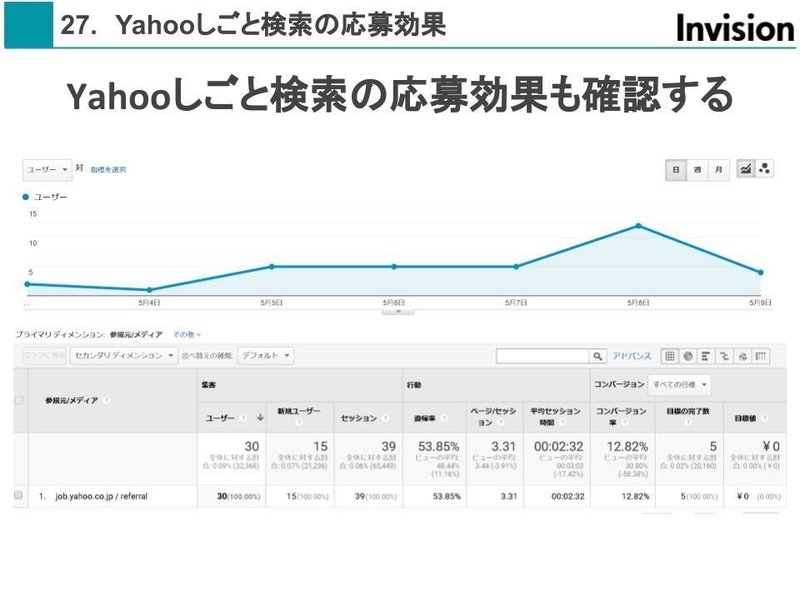This screenshot has width=800, height=600.
Task: Click the 12.82% conversion rate summary value
Action: pyautogui.click(x=627, y=446)
